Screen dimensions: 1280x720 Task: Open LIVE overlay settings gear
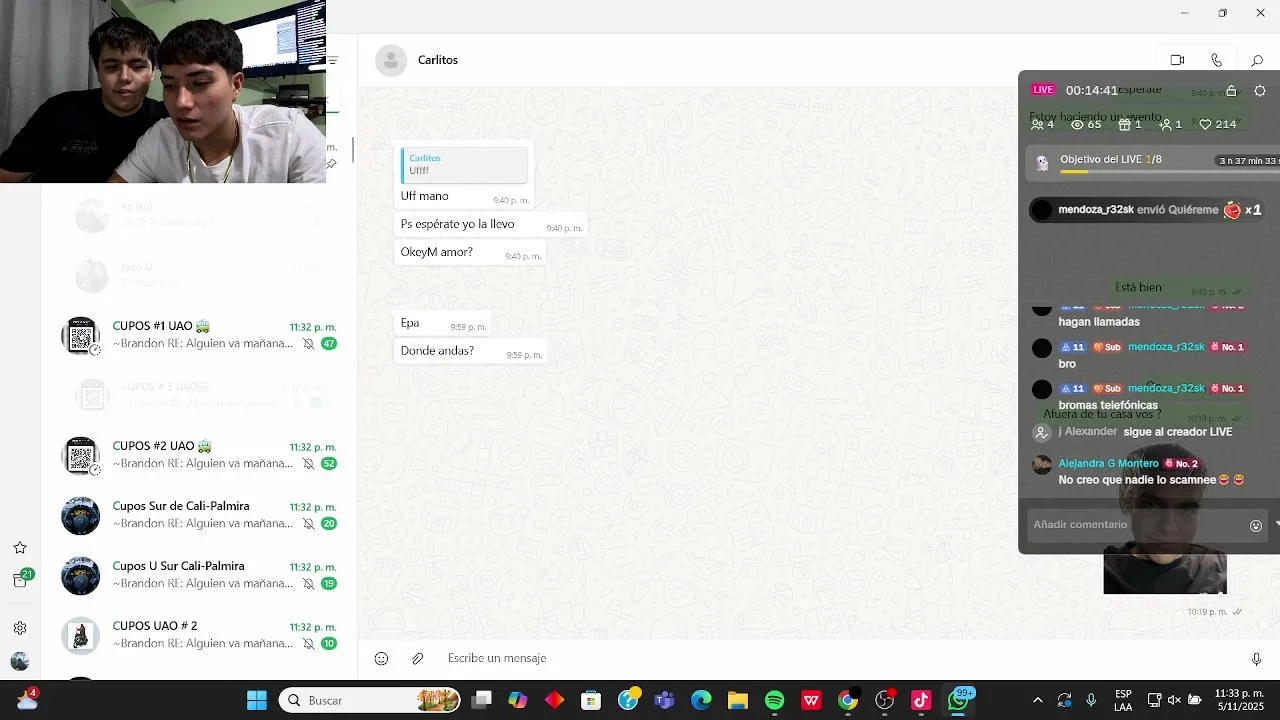(1260, 90)
